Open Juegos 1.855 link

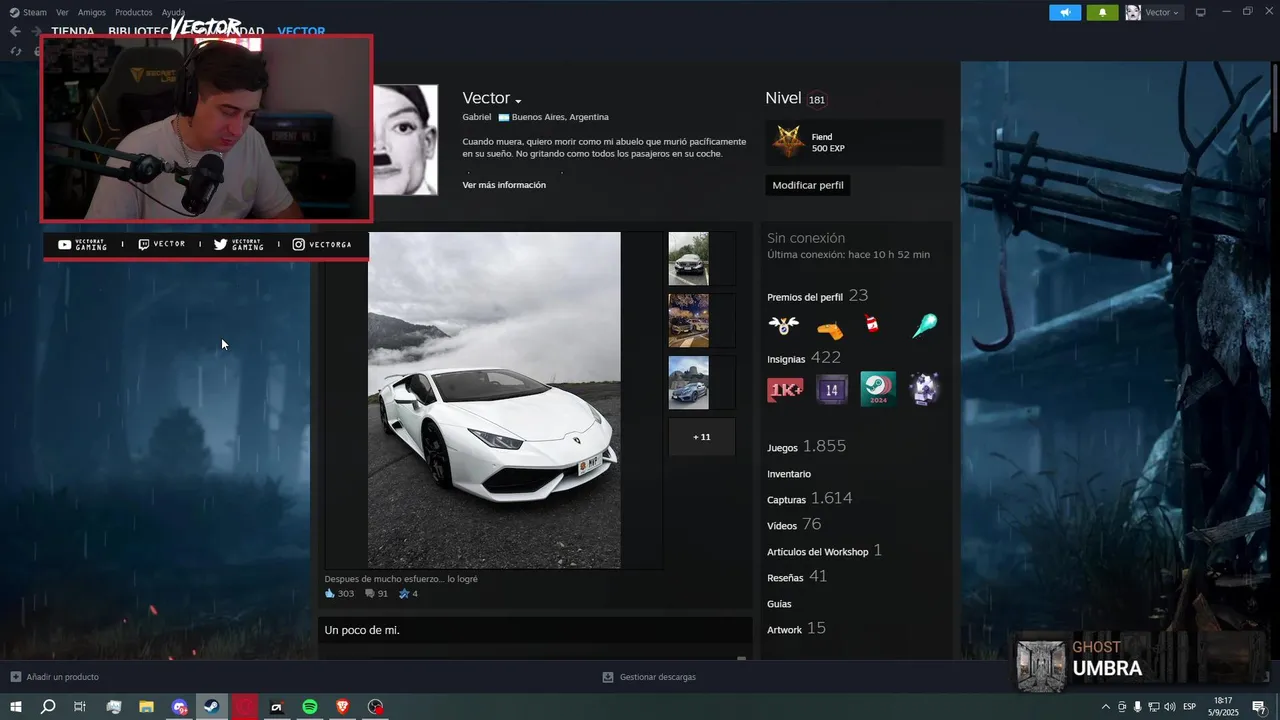click(806, 447)
